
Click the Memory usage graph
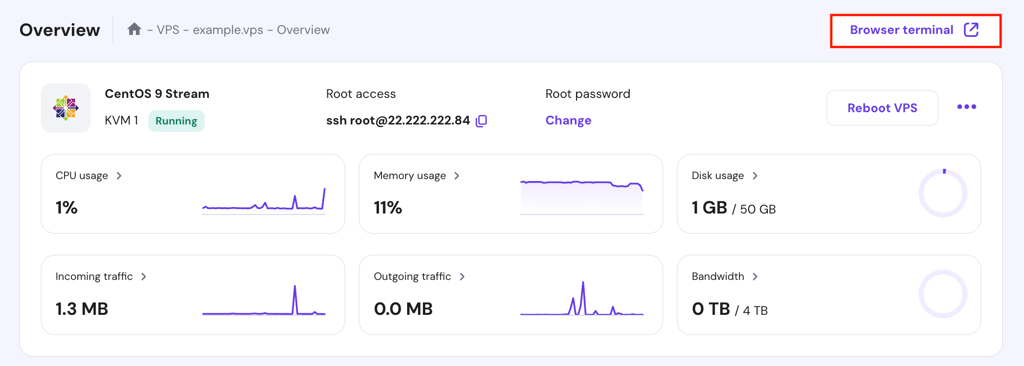point(582,196)
